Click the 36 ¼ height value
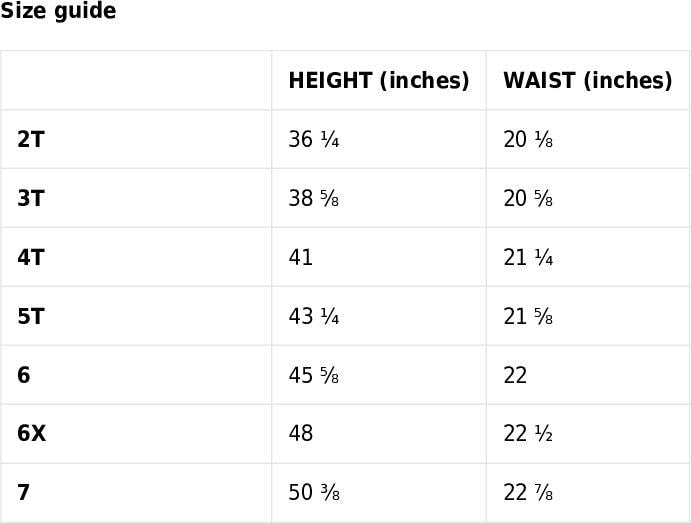 point(314,140)
